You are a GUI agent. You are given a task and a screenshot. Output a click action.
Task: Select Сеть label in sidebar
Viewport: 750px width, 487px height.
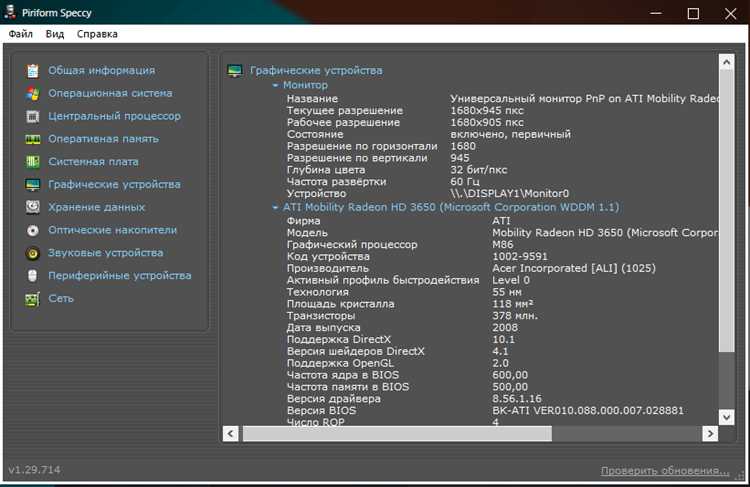click(x=61, y=298)
